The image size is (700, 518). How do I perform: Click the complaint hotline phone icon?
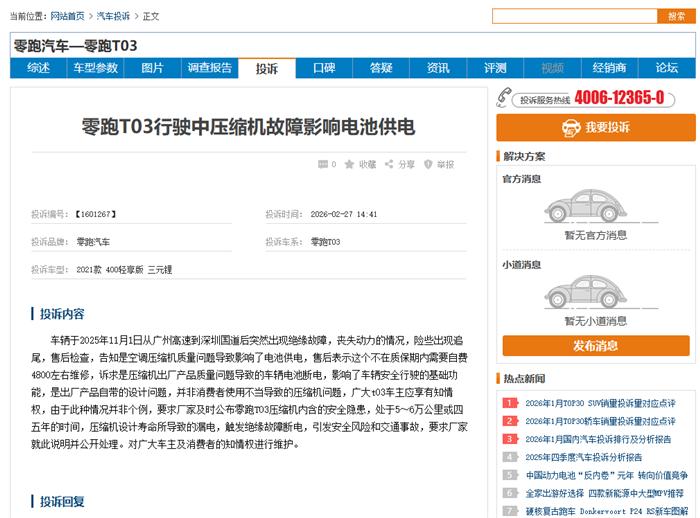coord(504,98)
